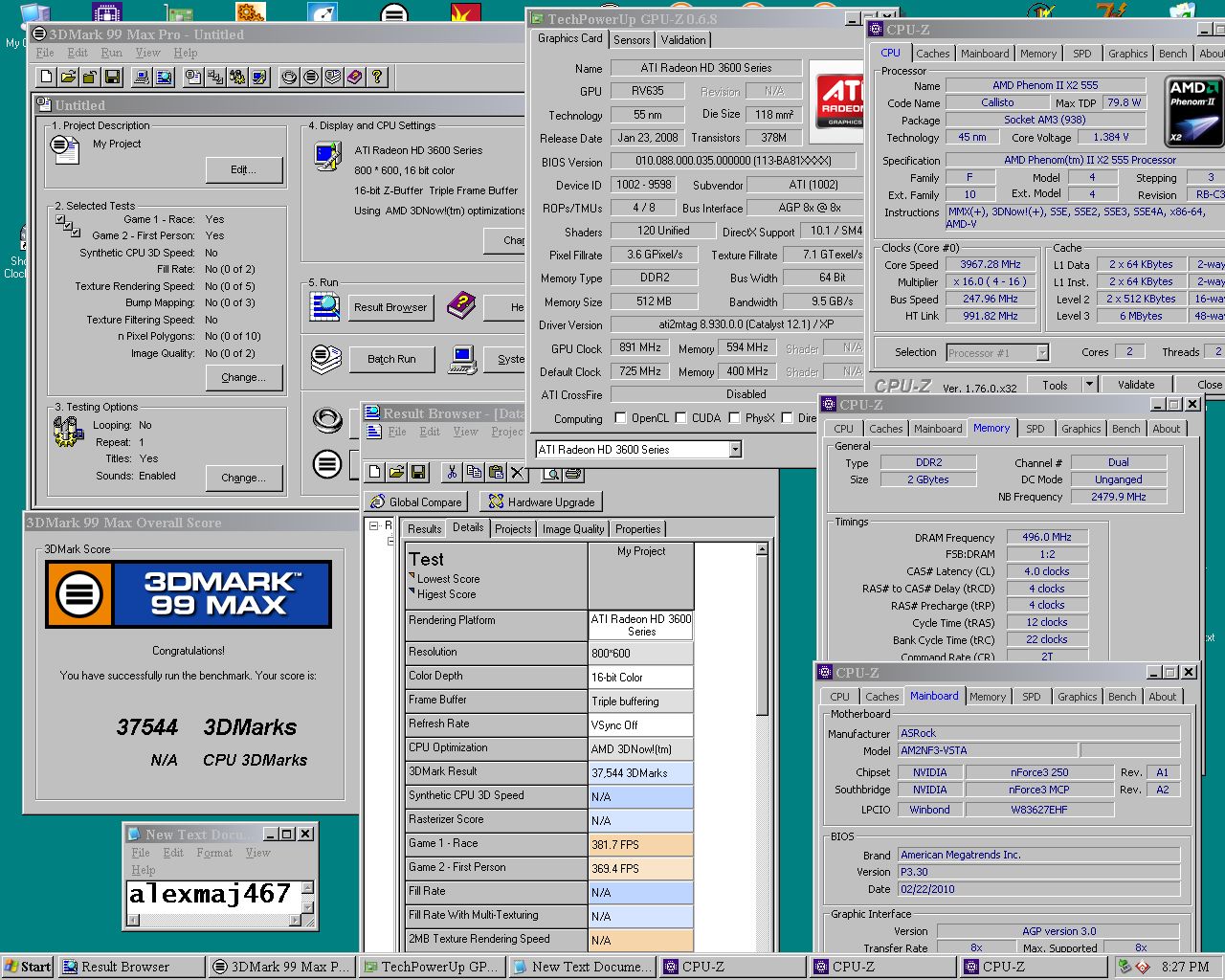Open Format menu in Notepad window

(x=214, y=853)
